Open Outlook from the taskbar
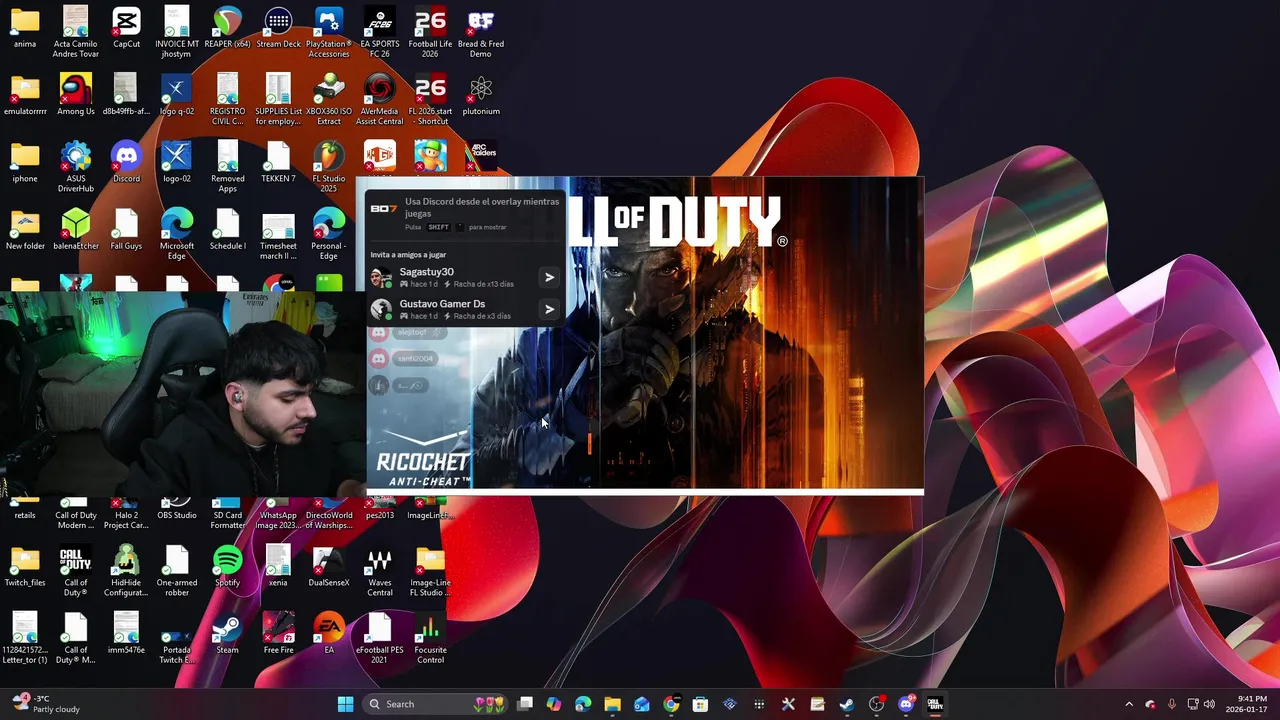Viewport: 1280px width, 720px height. coord(642,704)
